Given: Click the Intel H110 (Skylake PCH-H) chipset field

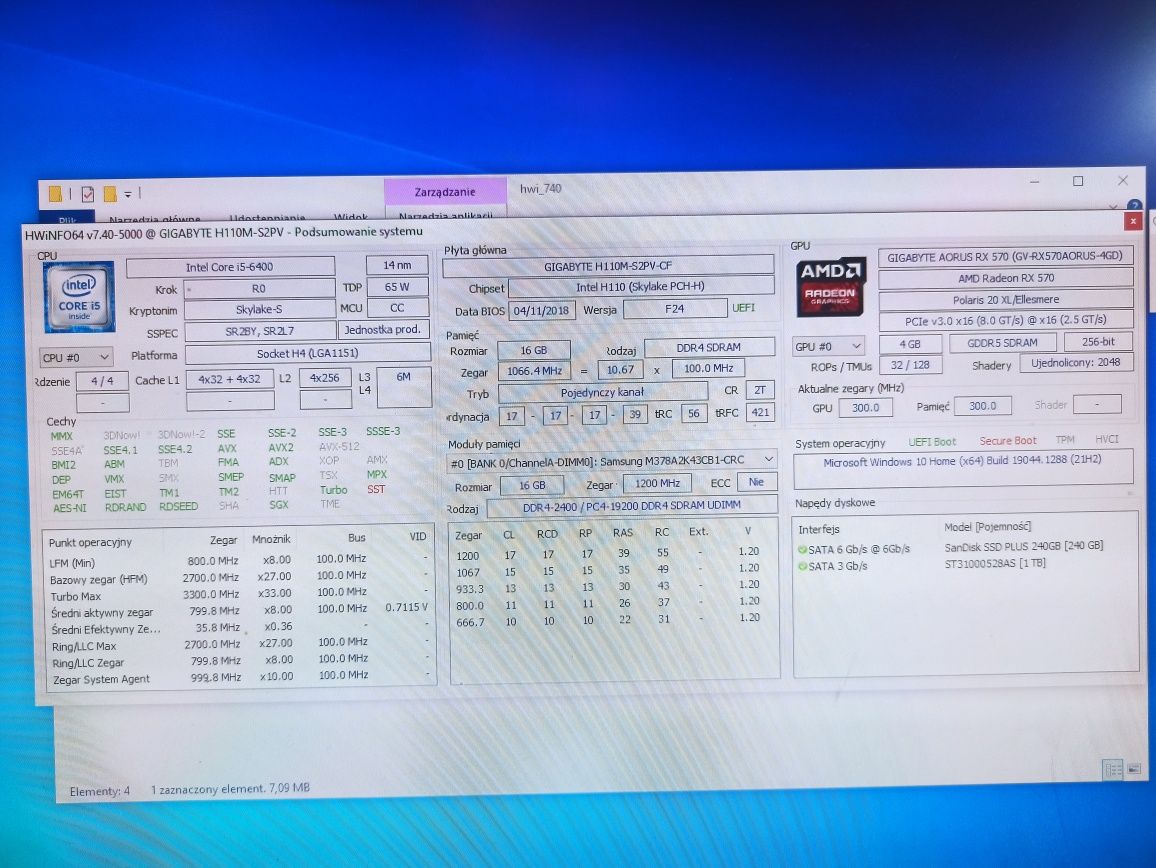Looking at the screenshot, I should [x=641, y=287].
